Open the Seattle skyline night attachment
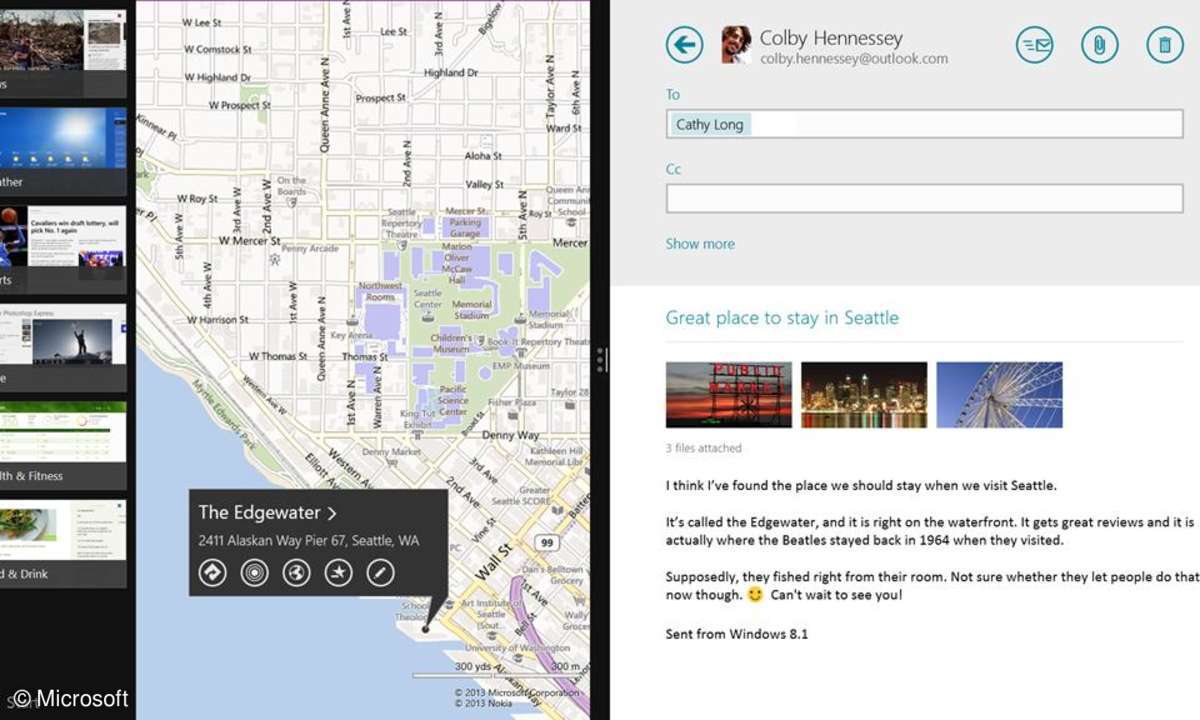 [x=864, y=395]
